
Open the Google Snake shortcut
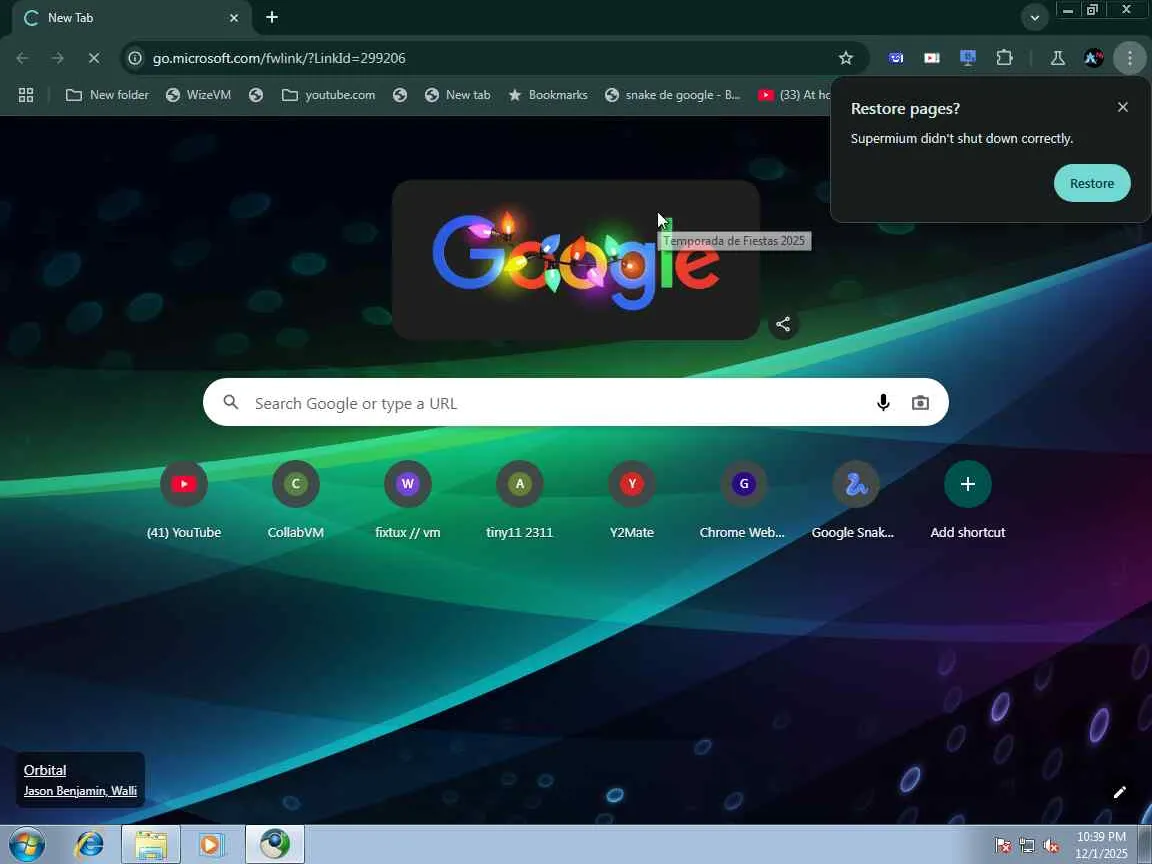(x=855, y=500)
